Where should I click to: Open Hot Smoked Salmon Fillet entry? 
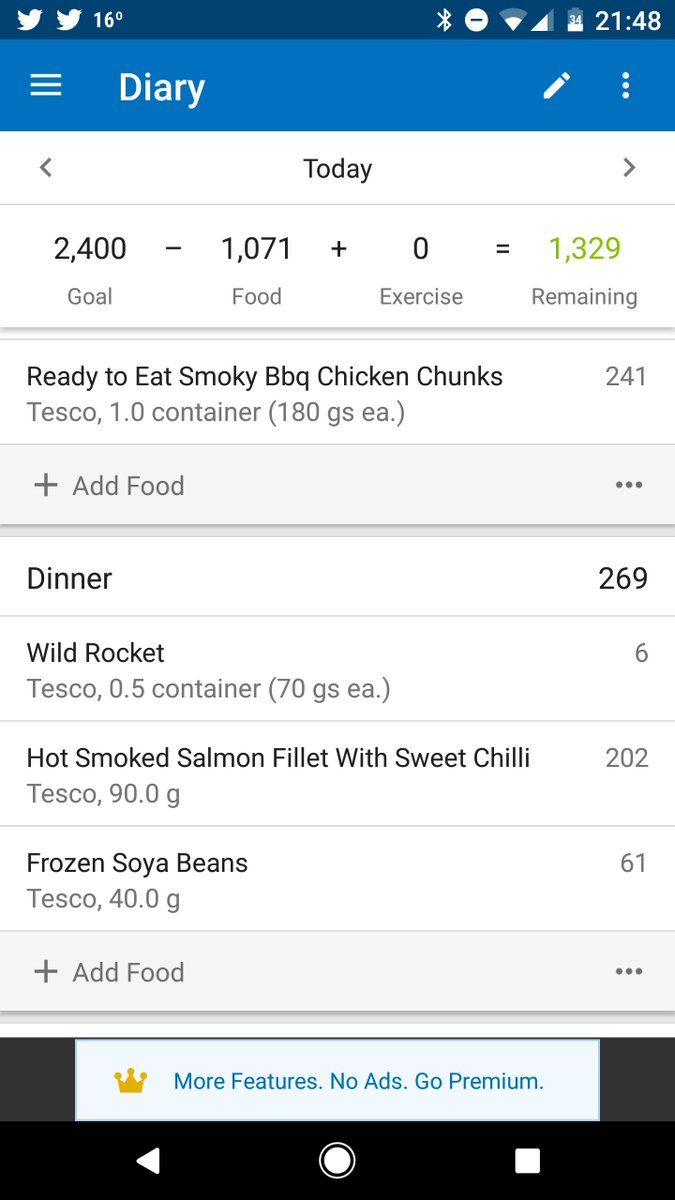tap(337, 774)
